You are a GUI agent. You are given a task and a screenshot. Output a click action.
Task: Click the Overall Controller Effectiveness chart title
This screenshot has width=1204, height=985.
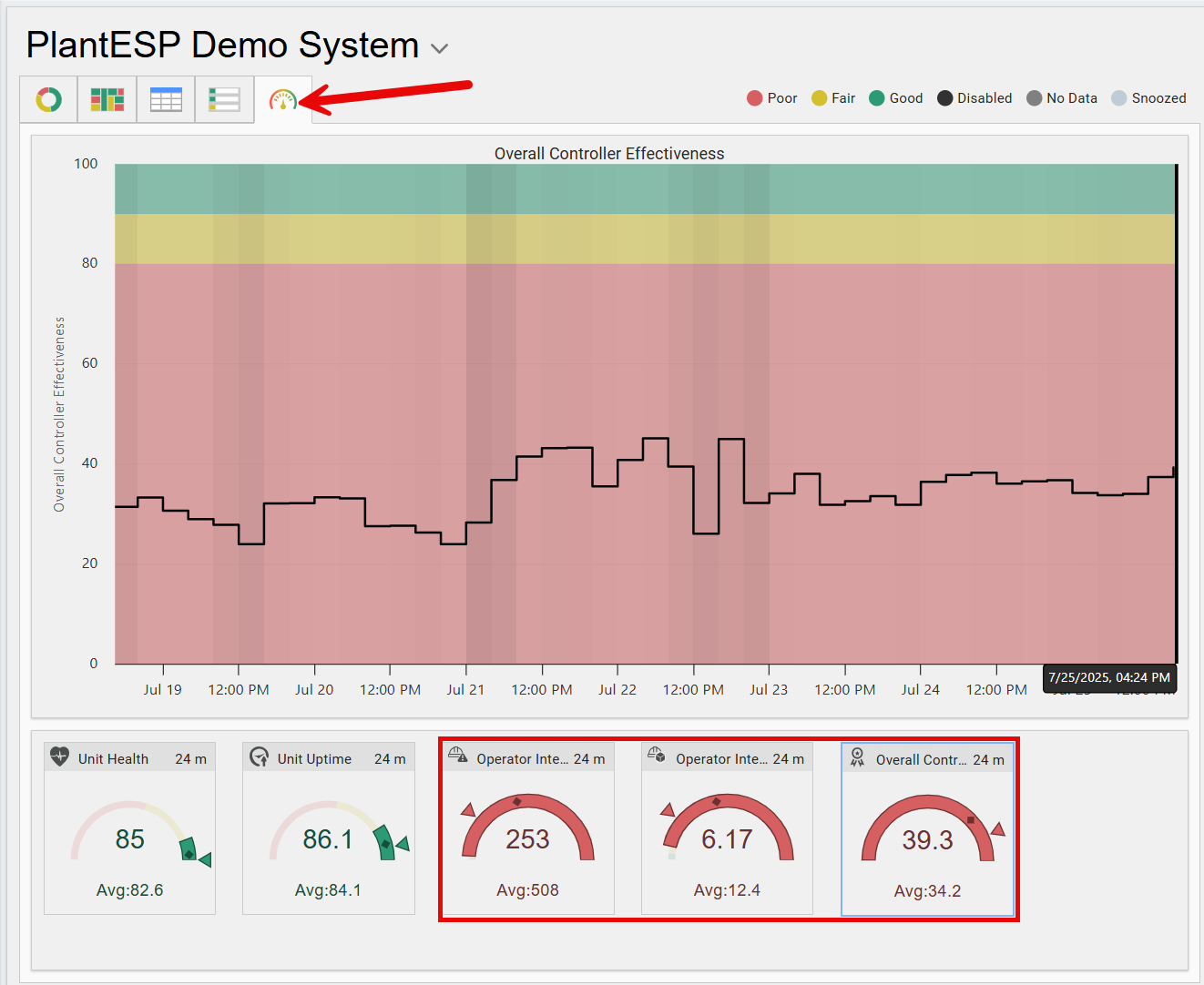(x=609, y=154)
